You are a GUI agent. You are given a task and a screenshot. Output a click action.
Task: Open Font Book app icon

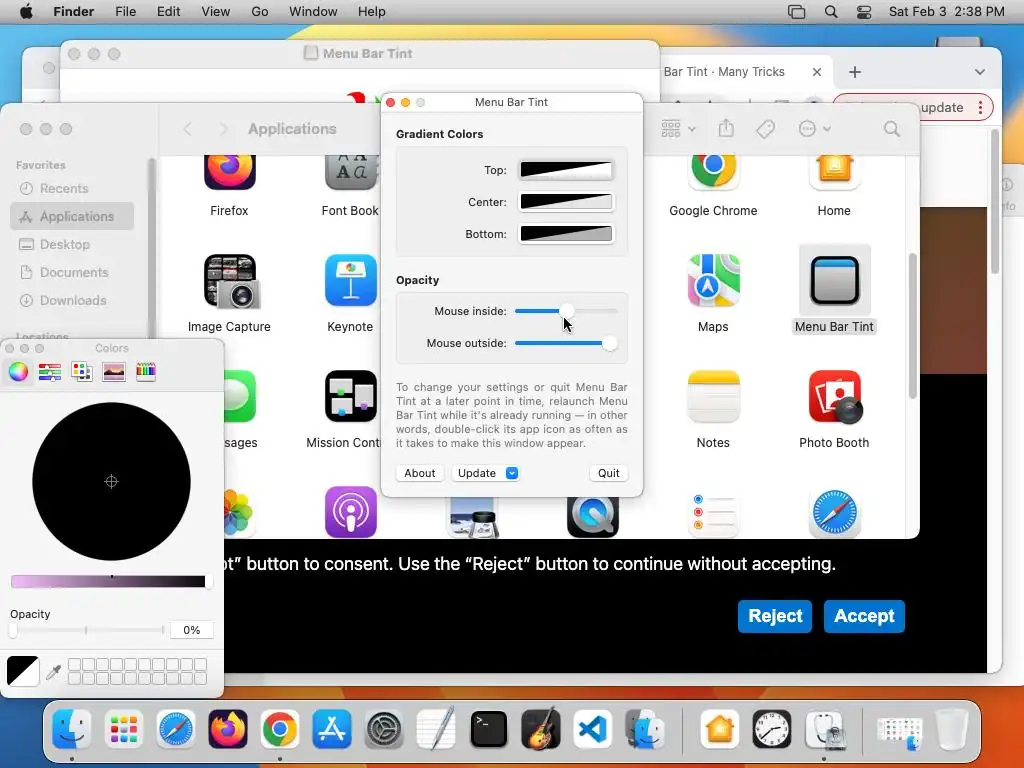pos(350,172)
